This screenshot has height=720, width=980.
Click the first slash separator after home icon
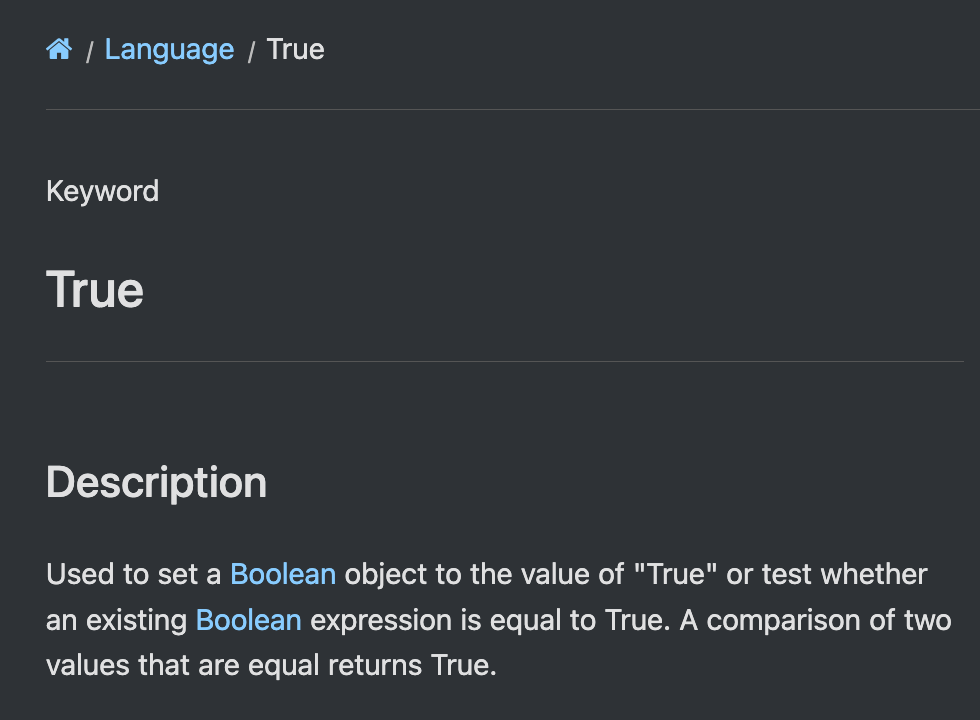tap(89, 51)
